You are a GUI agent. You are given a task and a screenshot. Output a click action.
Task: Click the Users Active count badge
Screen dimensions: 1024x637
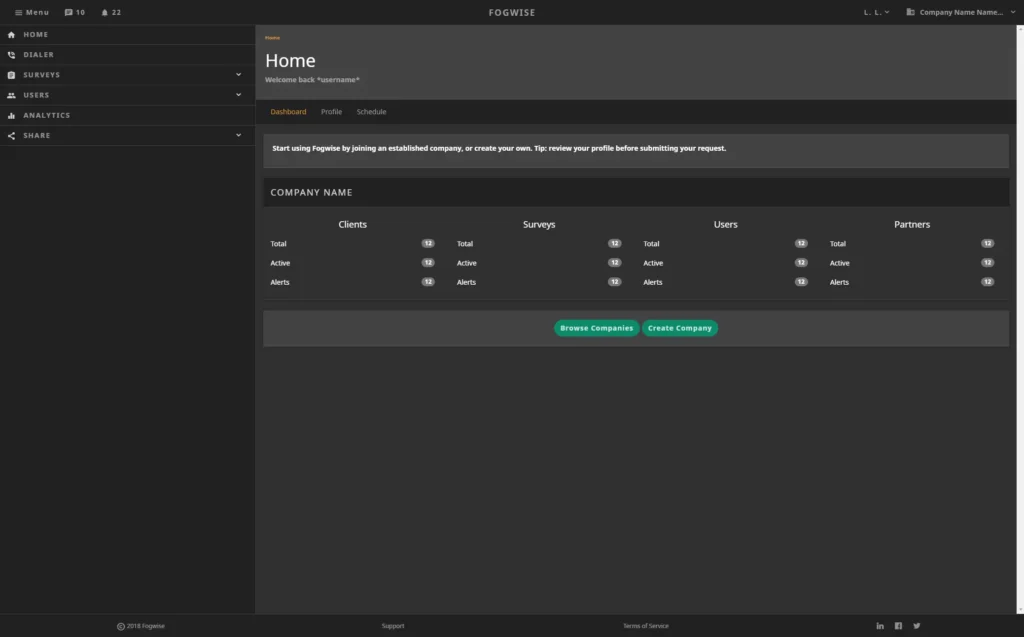coord(801,263)
